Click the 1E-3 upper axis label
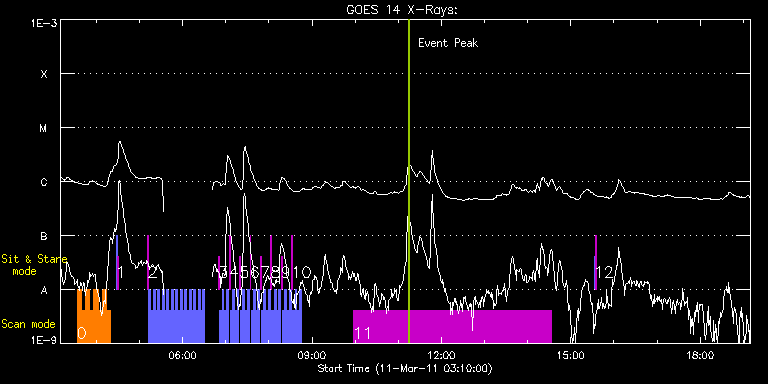768x384 pixels. click(43, 23)
